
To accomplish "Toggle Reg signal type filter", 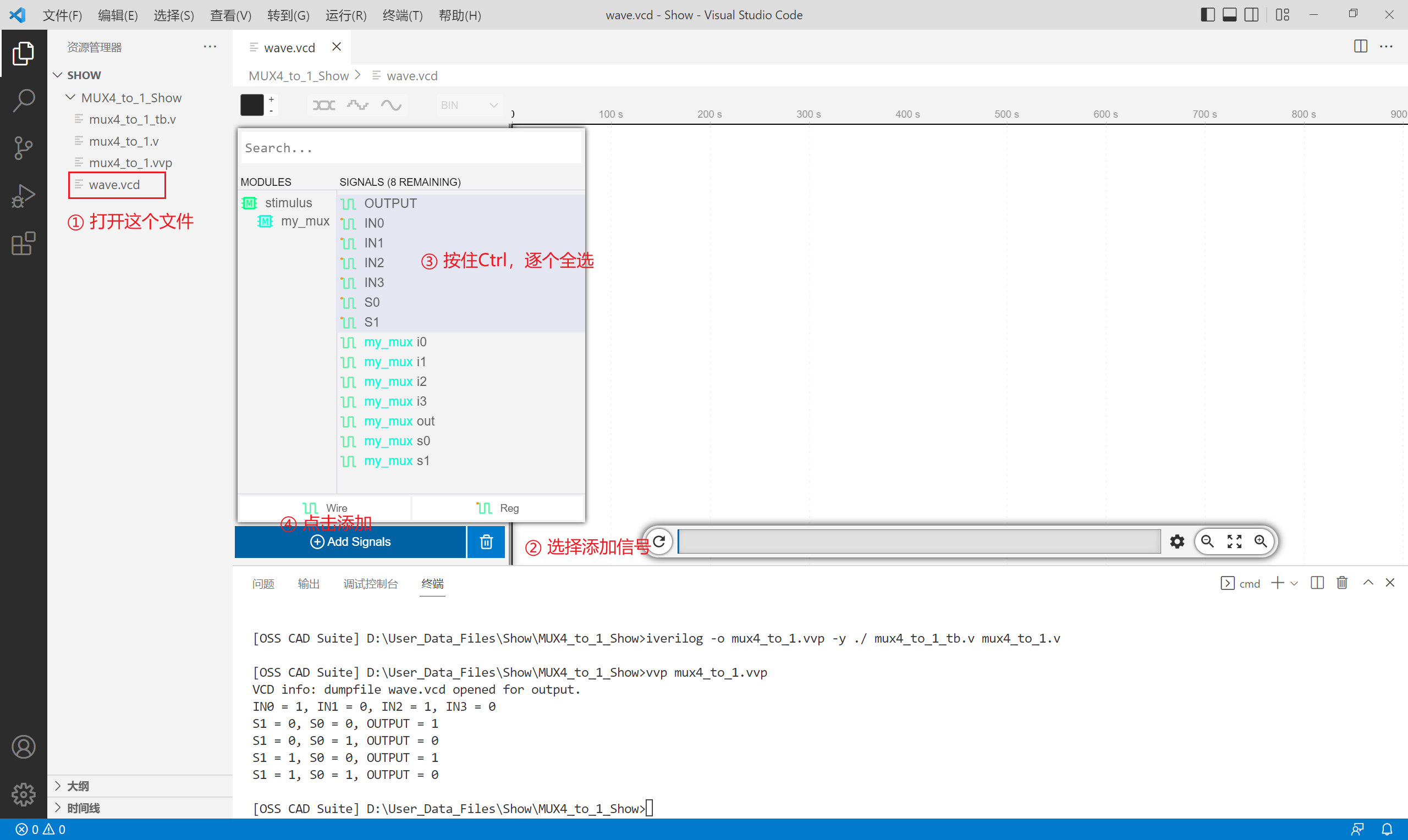I will 498,508.
